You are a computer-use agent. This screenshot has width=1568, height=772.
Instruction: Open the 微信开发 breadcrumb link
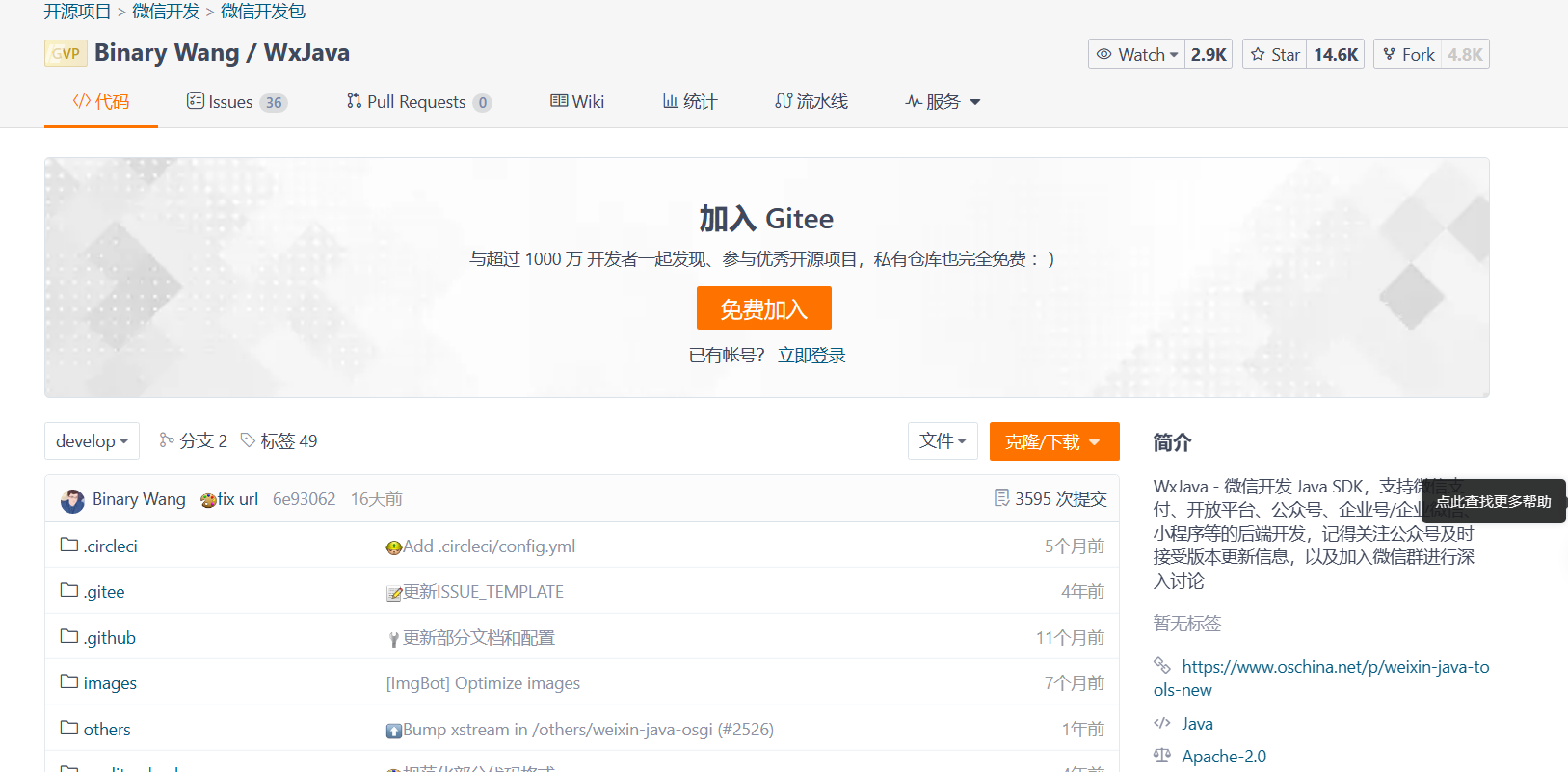pos(166,12)
